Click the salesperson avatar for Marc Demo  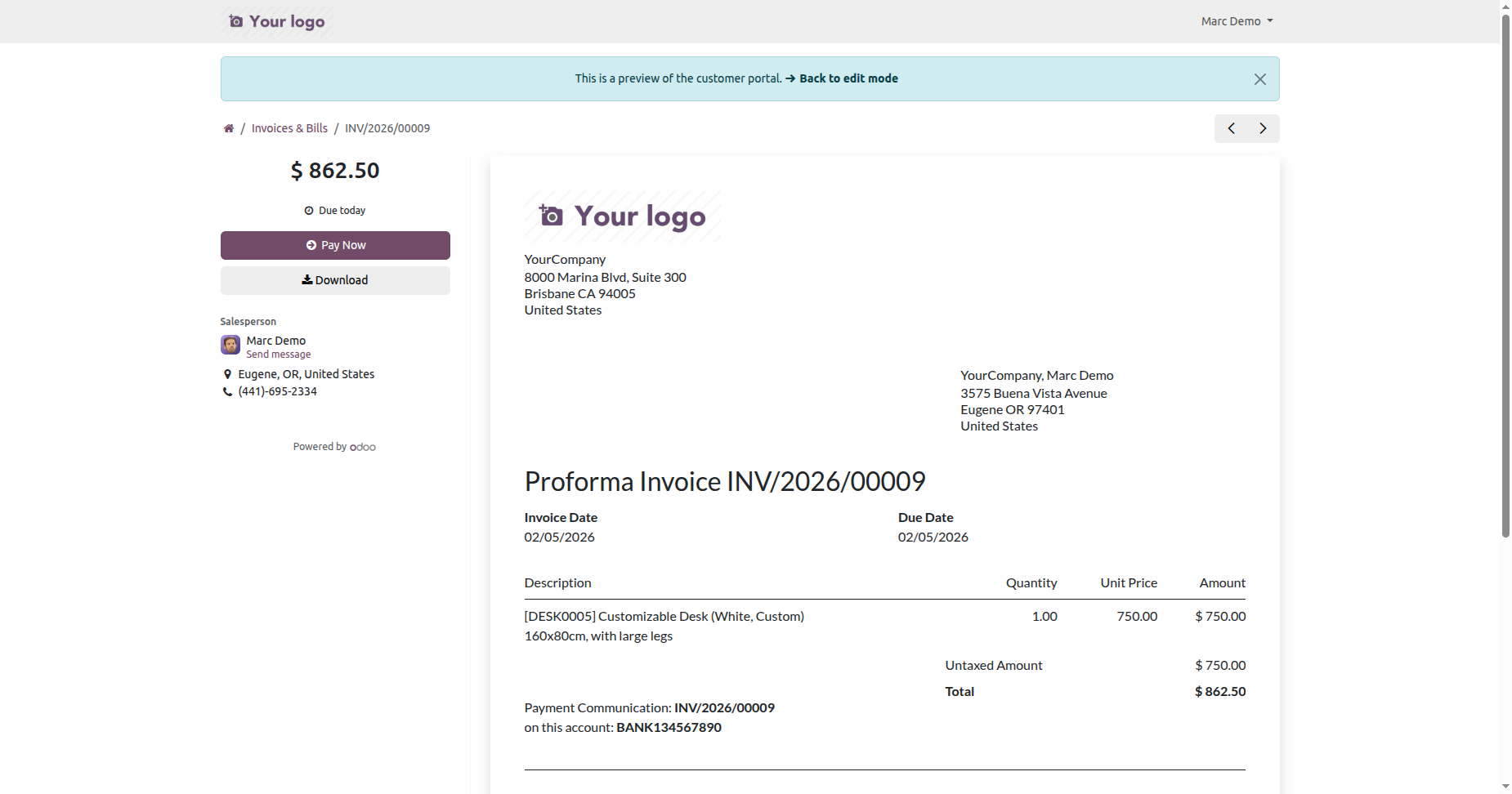(x=230, y=345)
